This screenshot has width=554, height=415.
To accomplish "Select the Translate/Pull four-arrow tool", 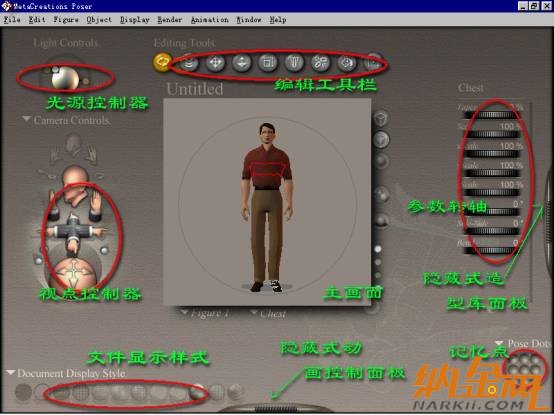I will 216,63.
